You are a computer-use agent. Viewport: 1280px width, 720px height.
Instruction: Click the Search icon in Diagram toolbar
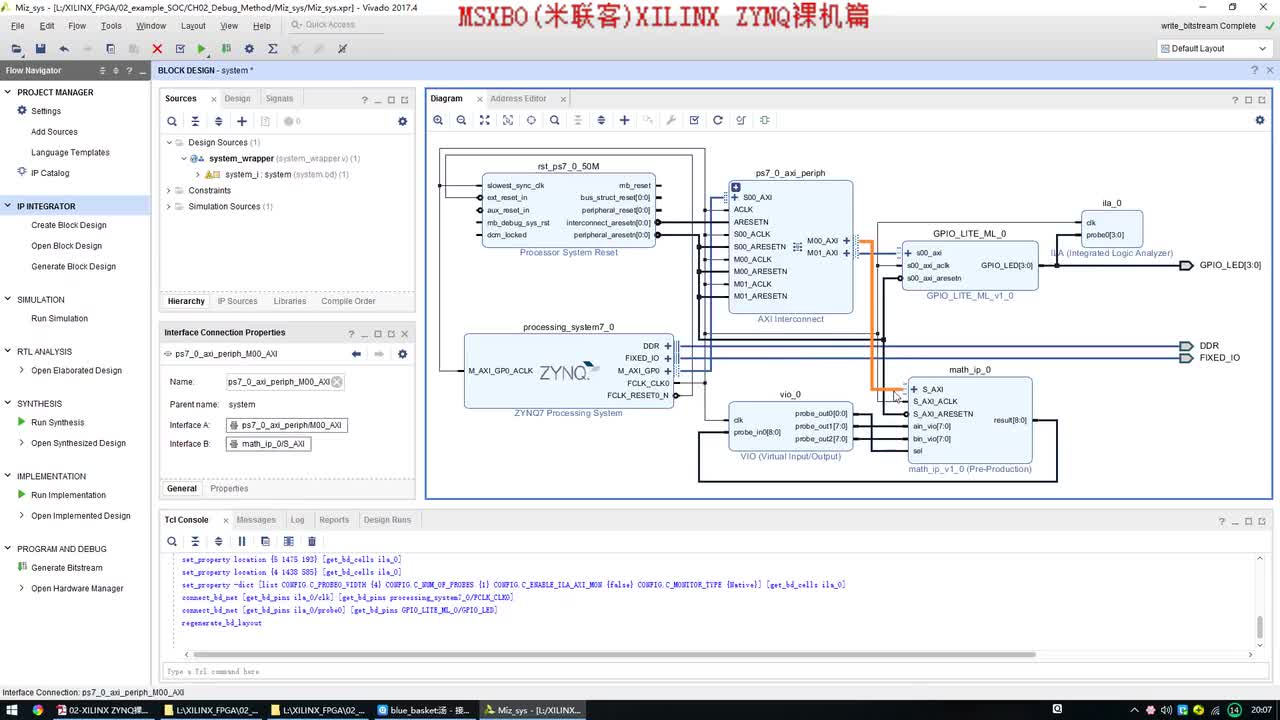554,120
